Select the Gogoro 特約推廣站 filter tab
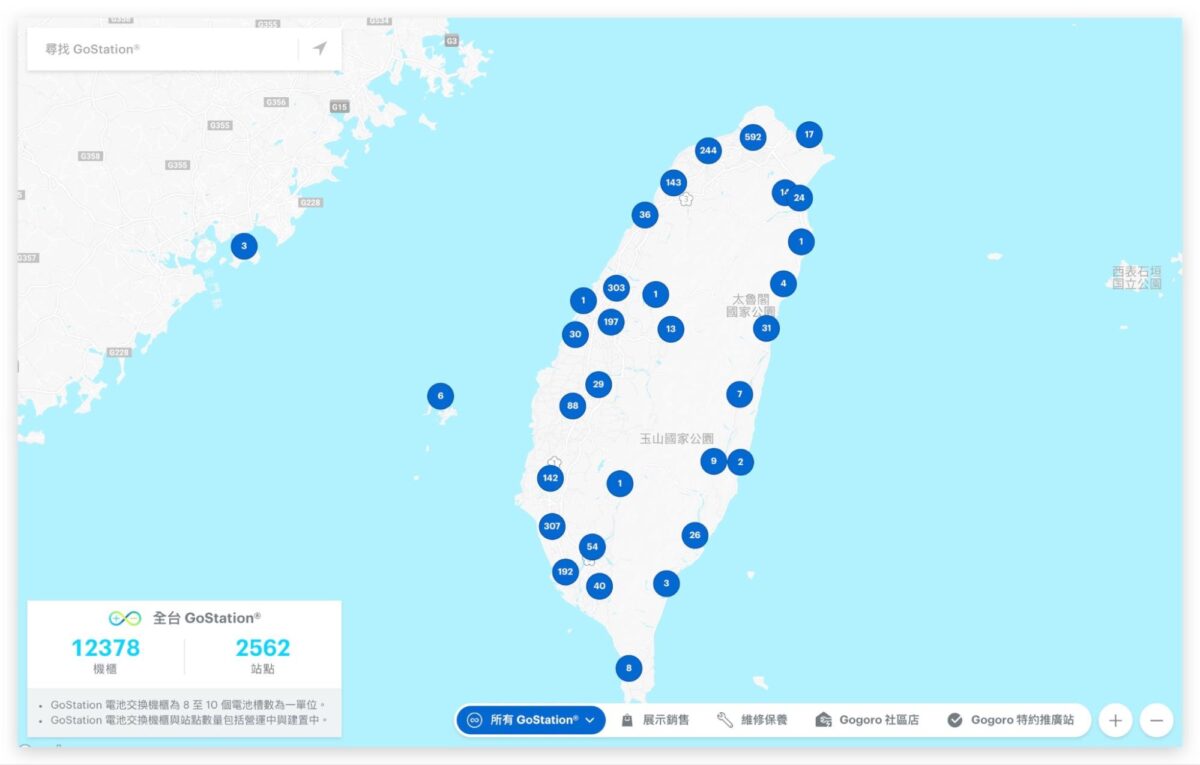 tap(1010, 720)
